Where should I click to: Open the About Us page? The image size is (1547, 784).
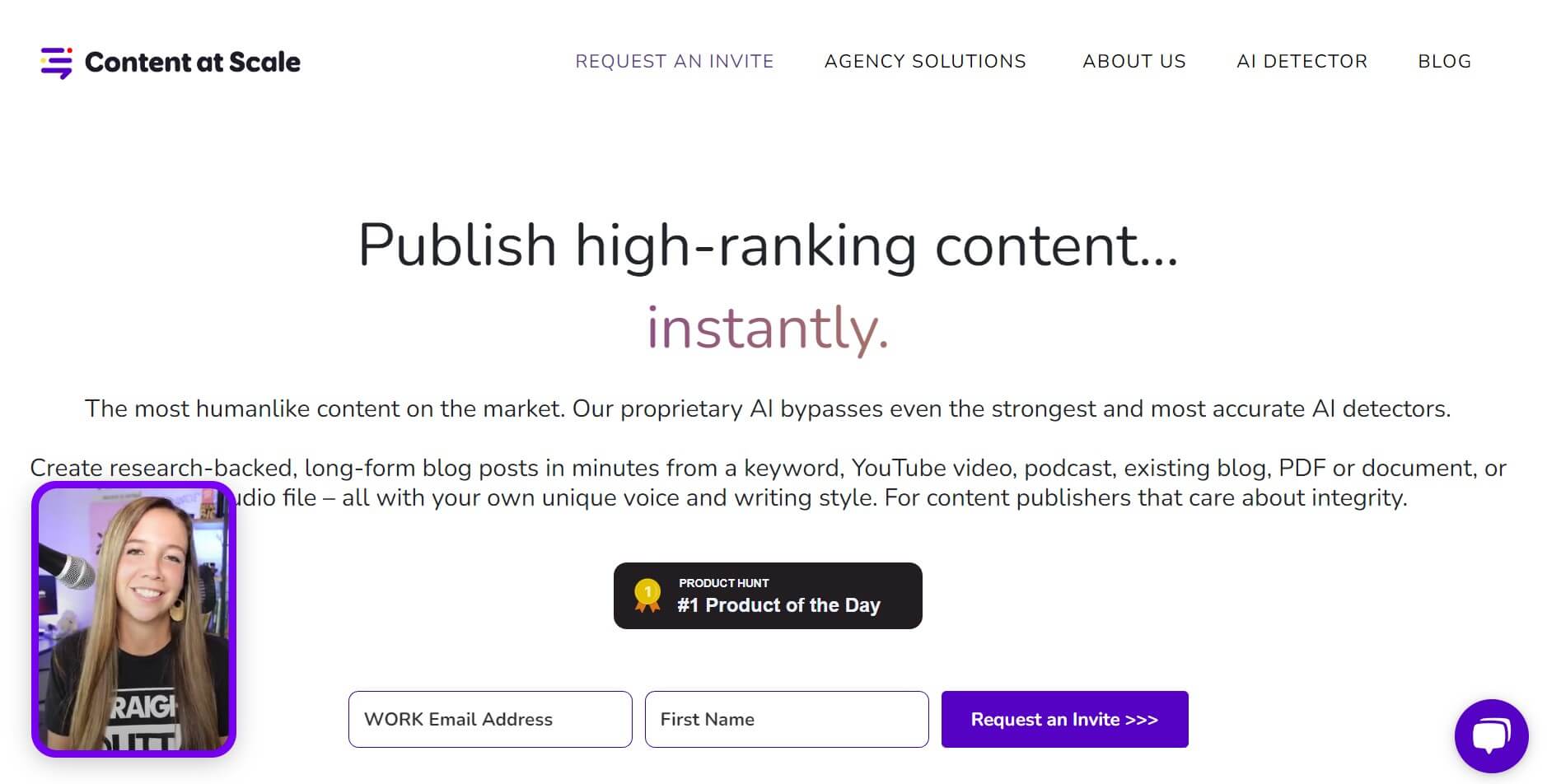click(1134, 62)
